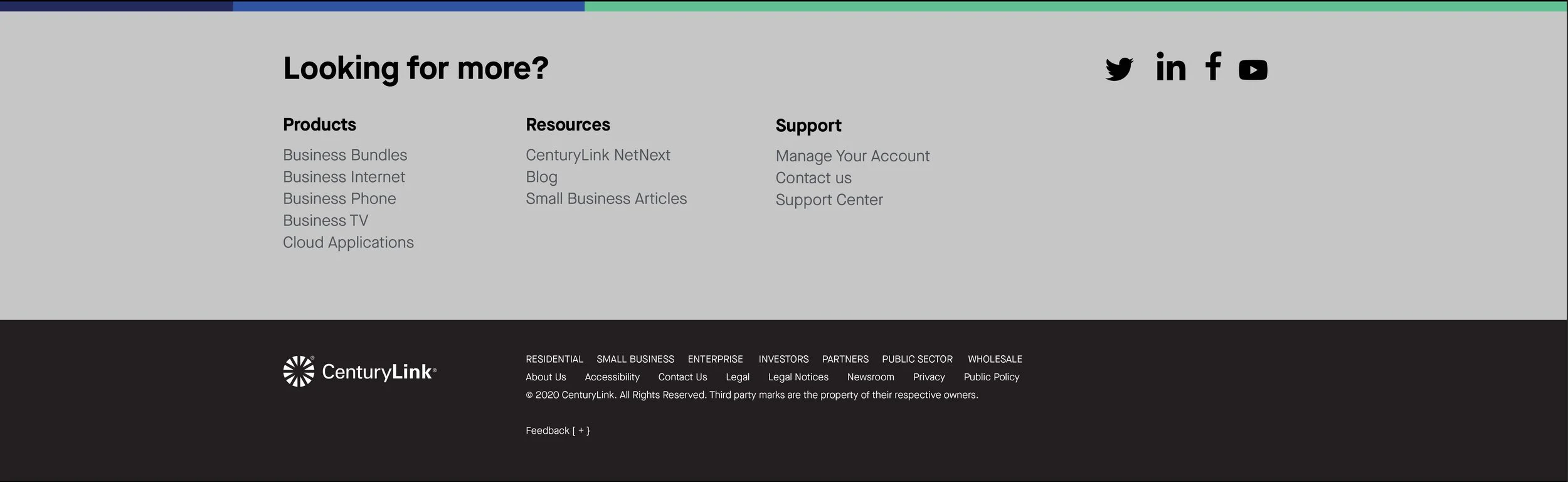The width and height of the screenshot is (1568, 482).
Task: Click the Support column heading
Action: point(808,126)
